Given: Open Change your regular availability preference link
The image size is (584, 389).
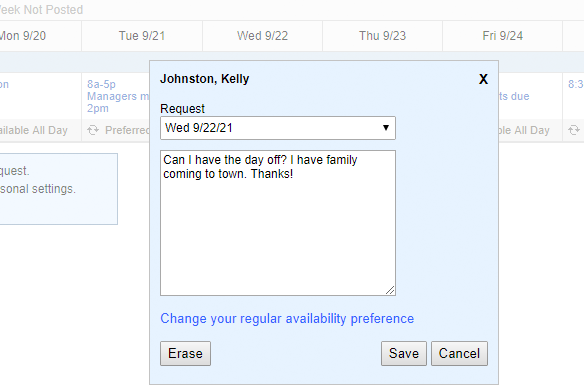Looking at the screenshot, I should [x=287, y=319].
